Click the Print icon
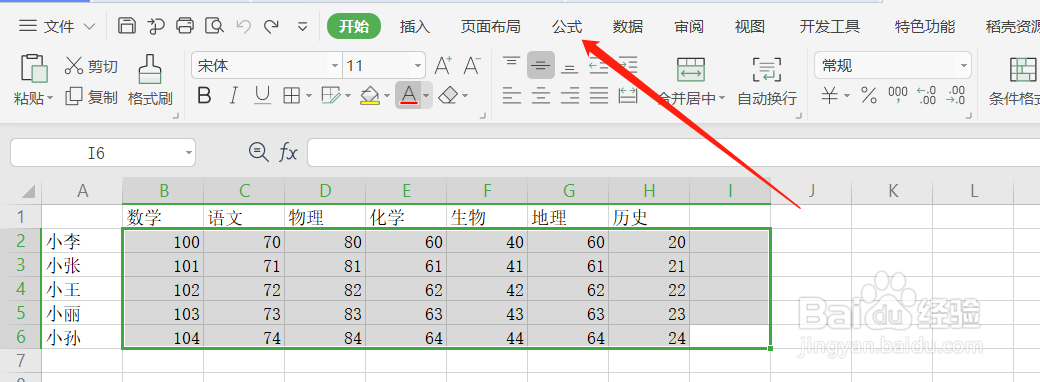Image resolution: width=1040 pixels, height=382 pixels. pos(184,26)
